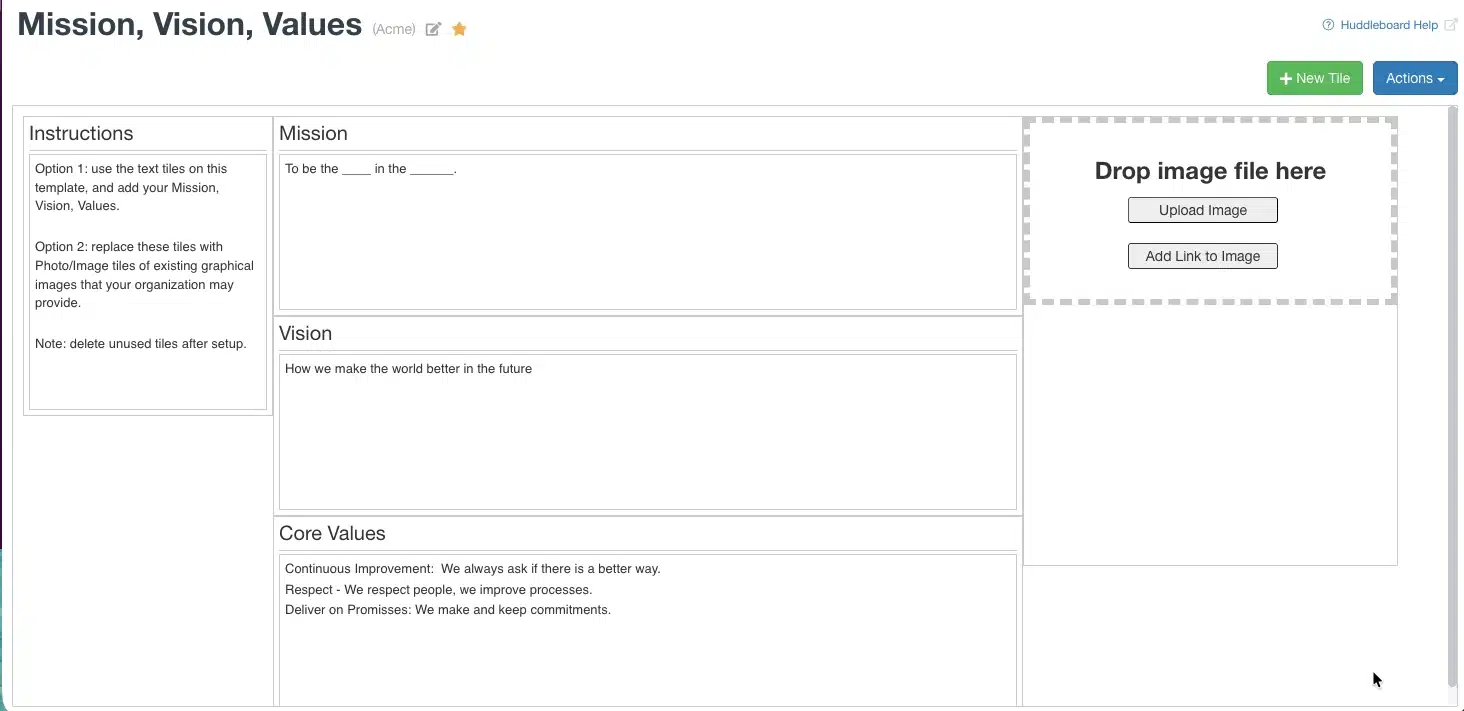Viewport: 1464px width, 711px height.
Task: Click the Add Link to Image button
Action: 1202,256
